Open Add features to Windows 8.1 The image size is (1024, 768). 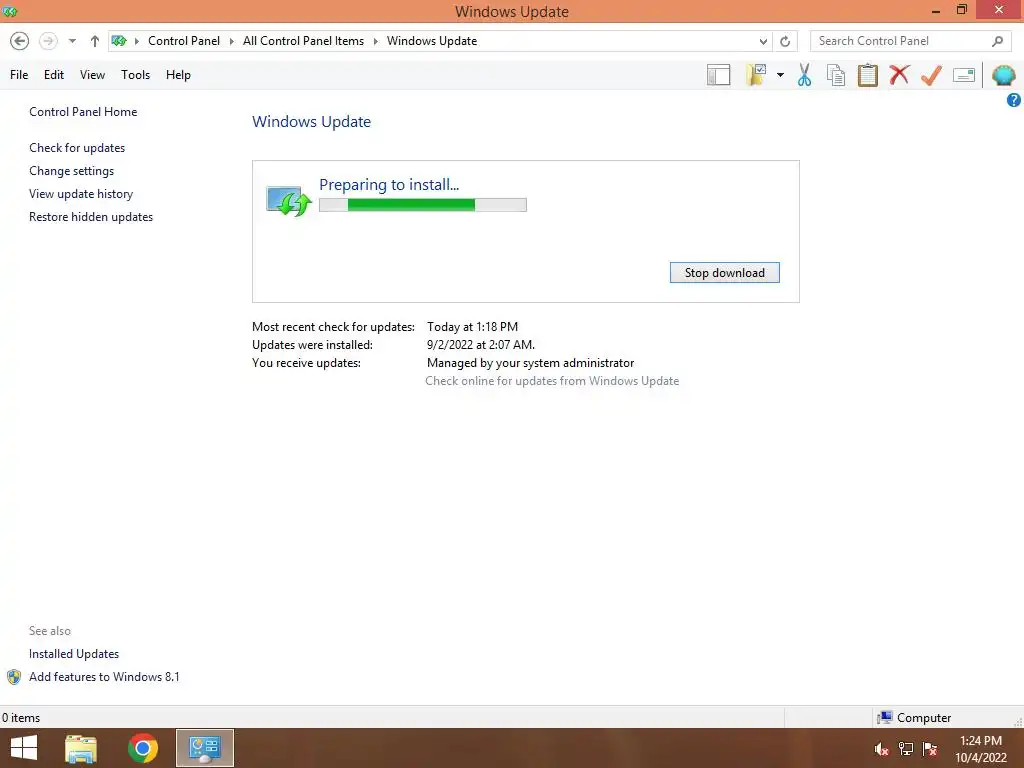(104, 677)
